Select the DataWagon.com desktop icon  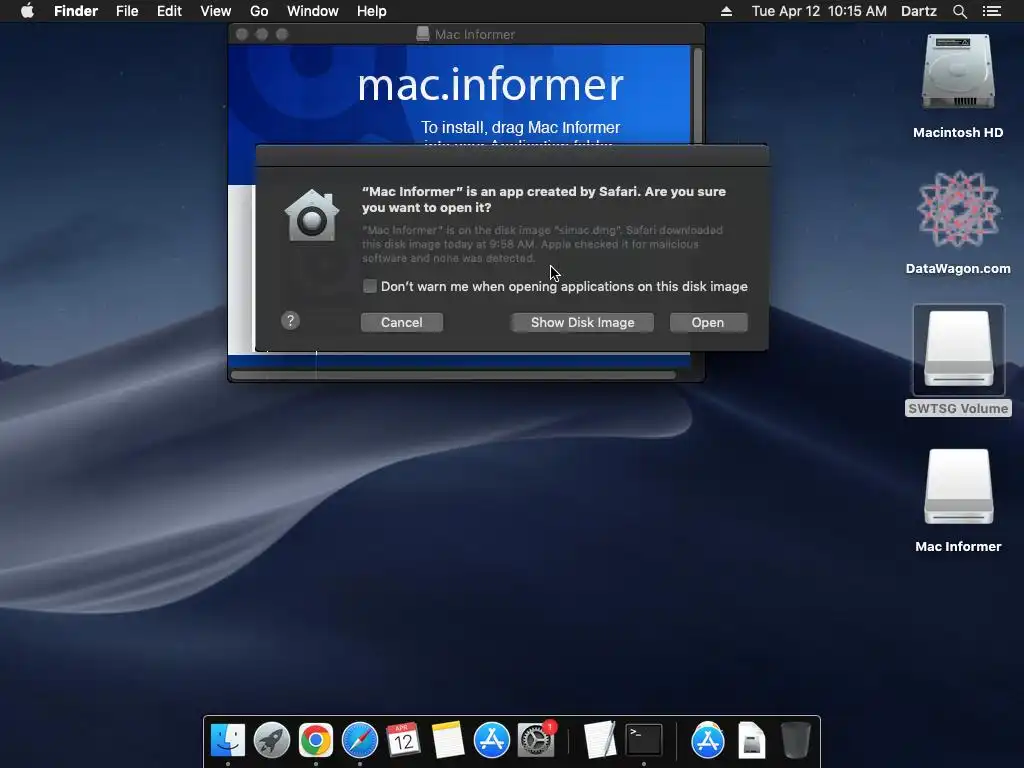[x=958, y=209]
